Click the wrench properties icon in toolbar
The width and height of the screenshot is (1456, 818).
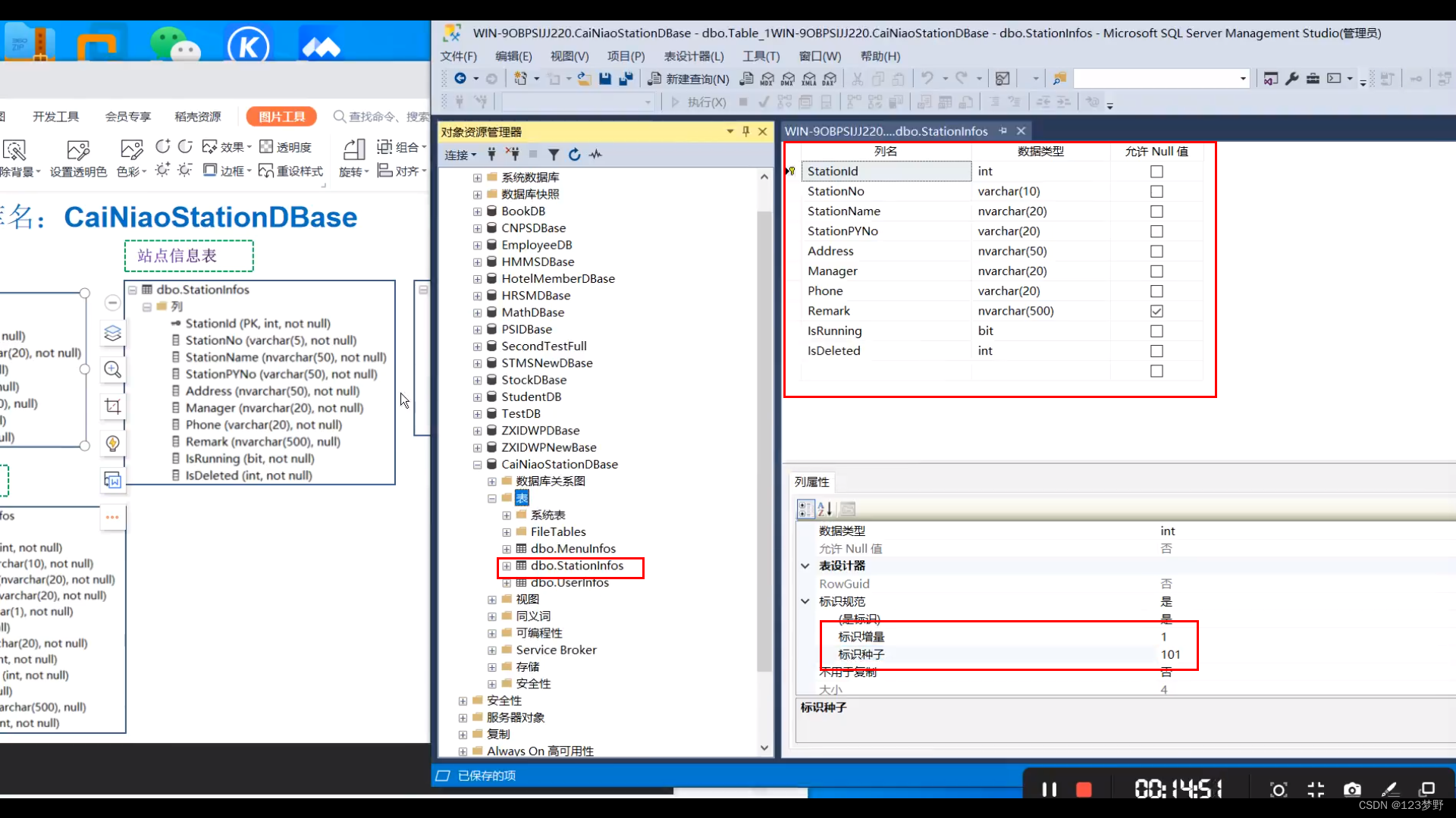1292,79
